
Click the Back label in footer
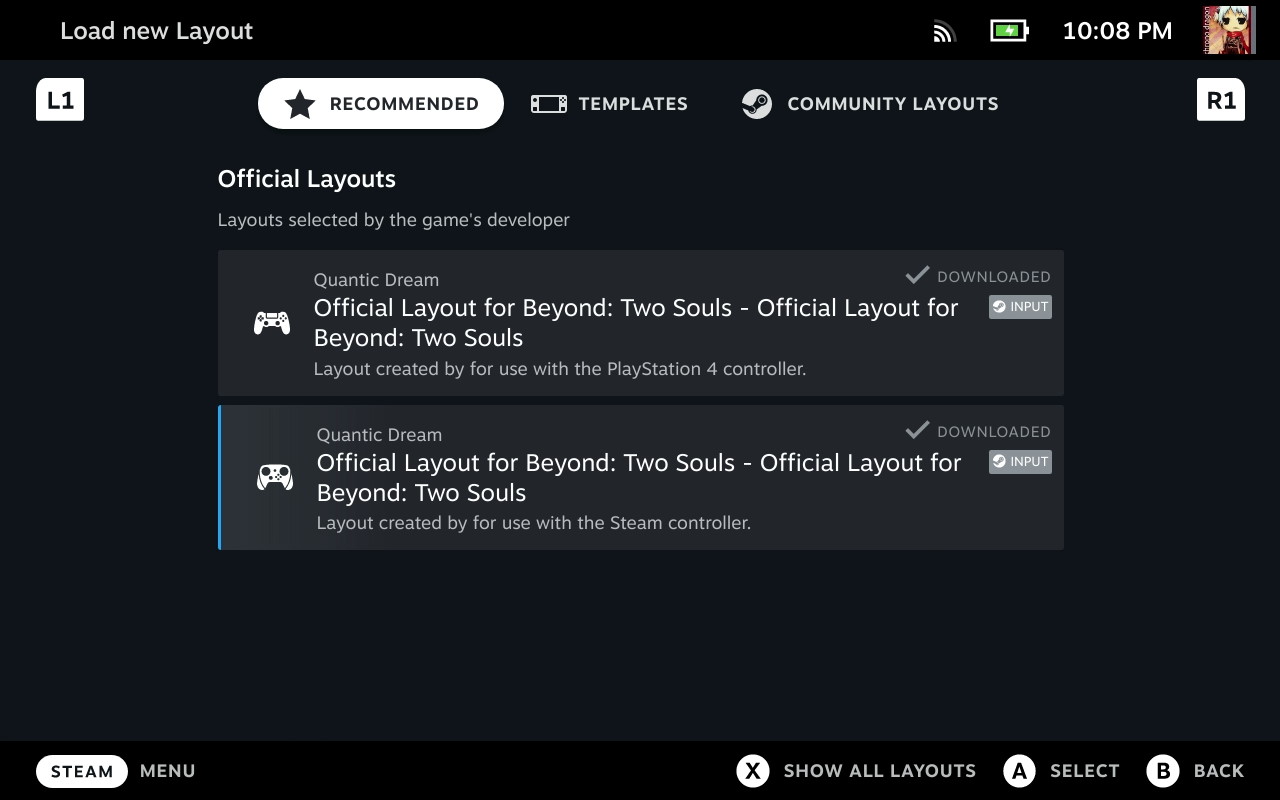click(x=1218, y=771)
